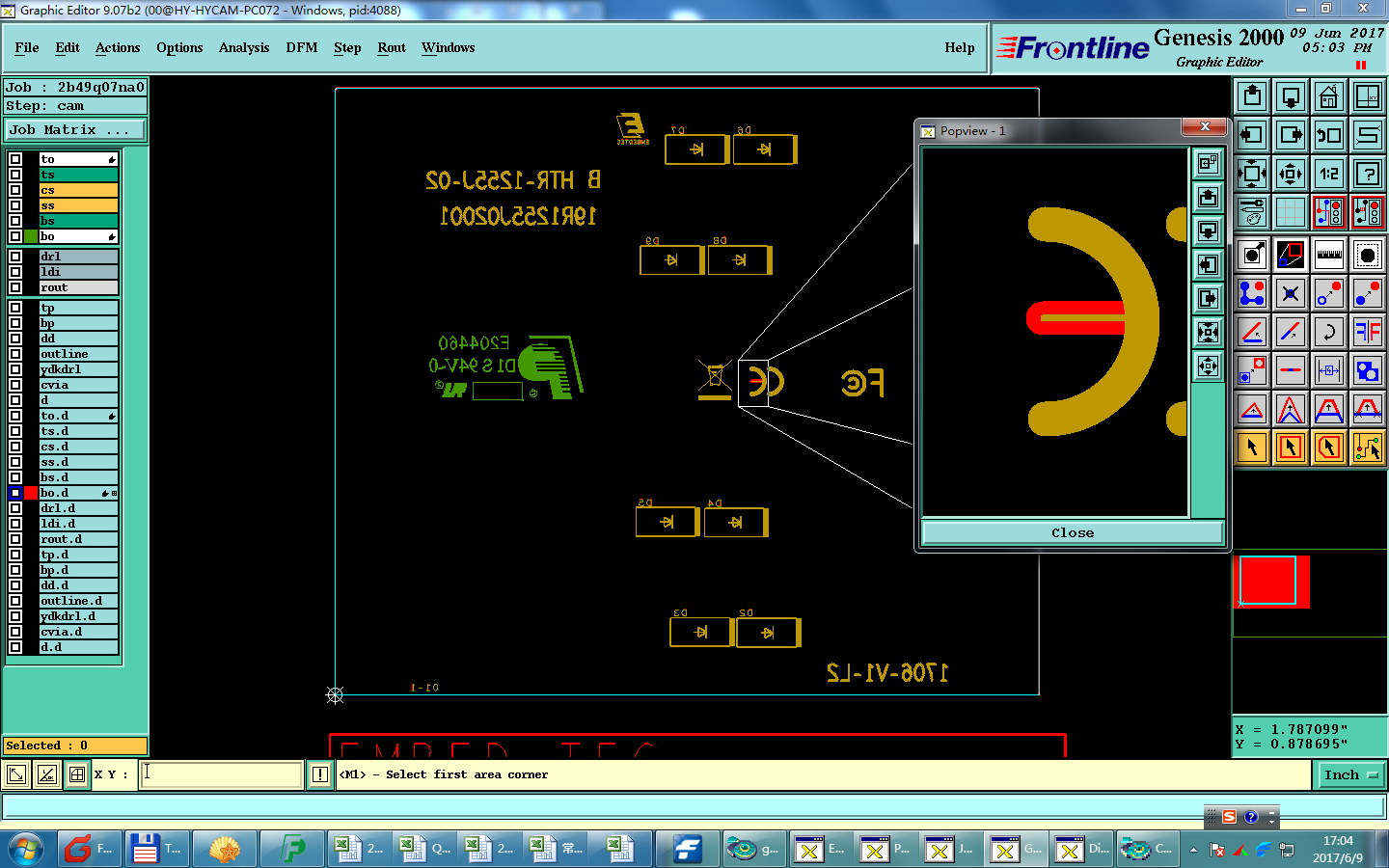The image size is (1389, 868).
Task: Click the Zoom Out expand icon
Action: point(1252,174)
